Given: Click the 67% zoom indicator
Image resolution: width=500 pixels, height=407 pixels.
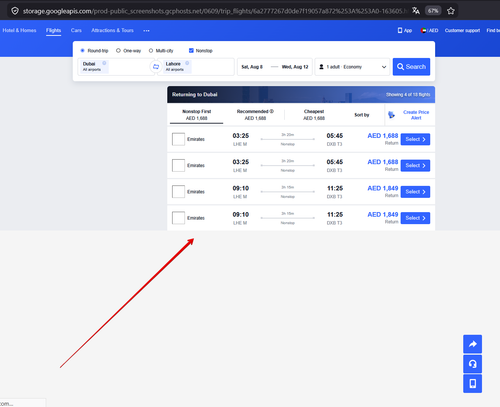Looking at the screenshot, I should [x=433, y=11].
